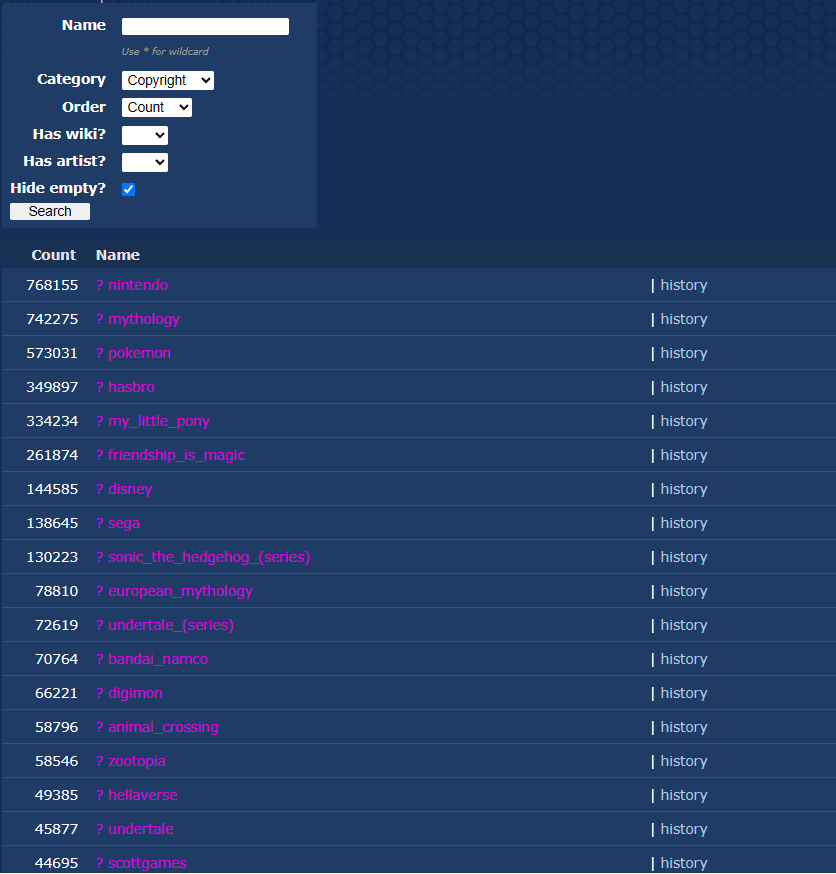
Task: Click the wiki question mark beside hasbro
Action: tap(100, 387)
